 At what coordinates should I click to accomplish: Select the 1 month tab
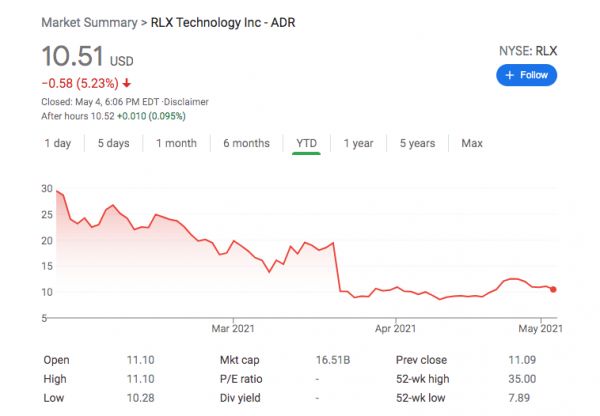click(x=176, y=143)
